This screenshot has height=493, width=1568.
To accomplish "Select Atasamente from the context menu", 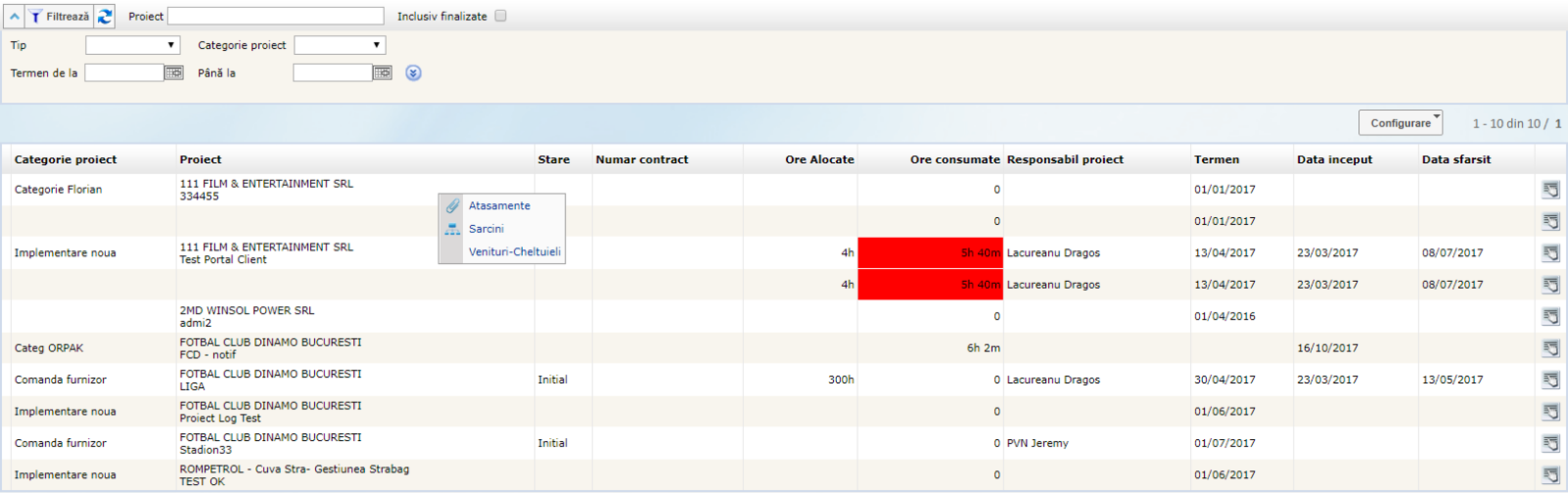I will pos(499,206).
